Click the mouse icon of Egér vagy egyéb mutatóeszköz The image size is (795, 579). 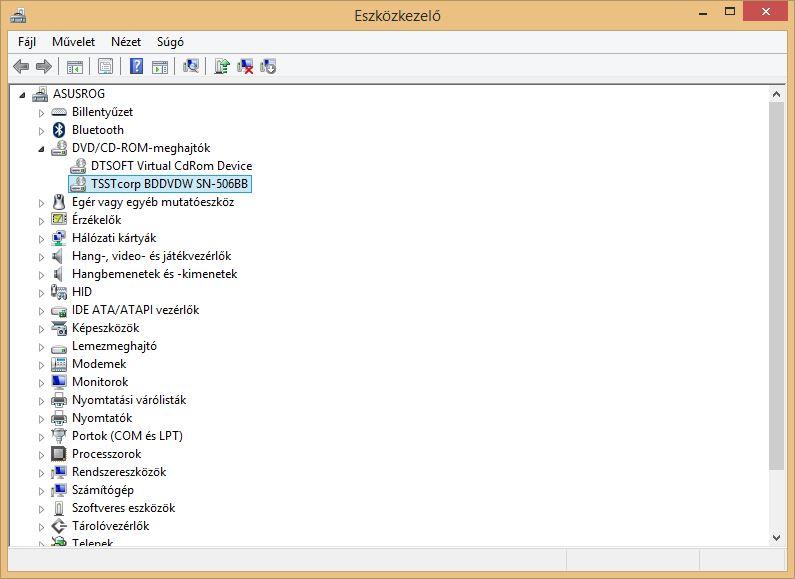point(59,202)
